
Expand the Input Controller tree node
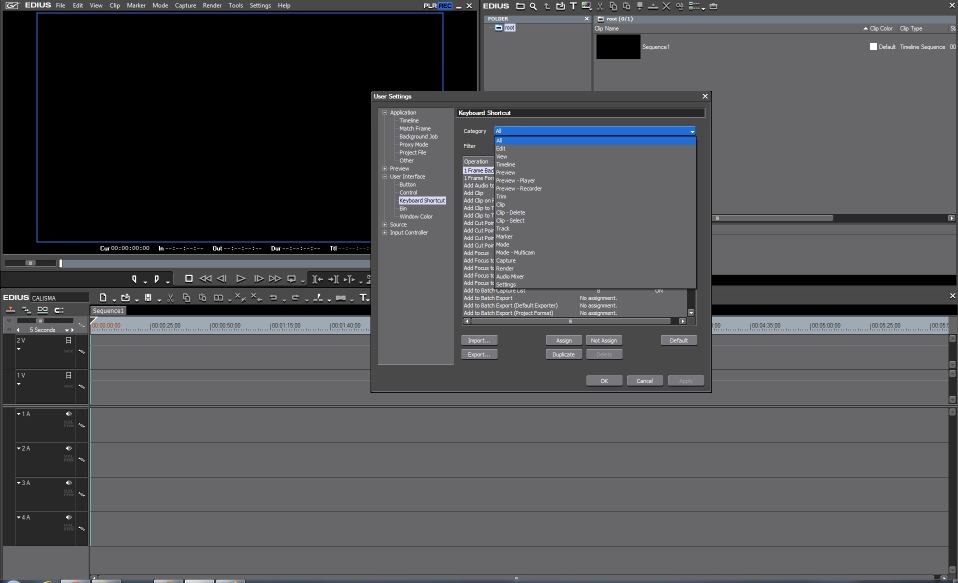[385, 233]
